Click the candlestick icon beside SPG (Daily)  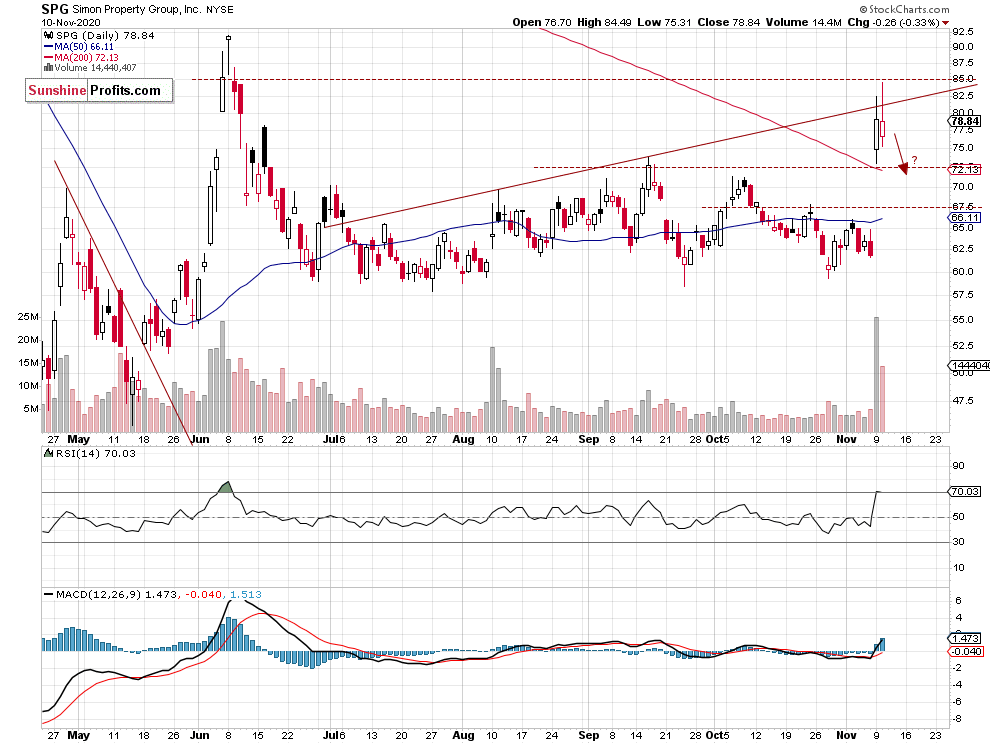pyautogui.click(x=49, y=35)
